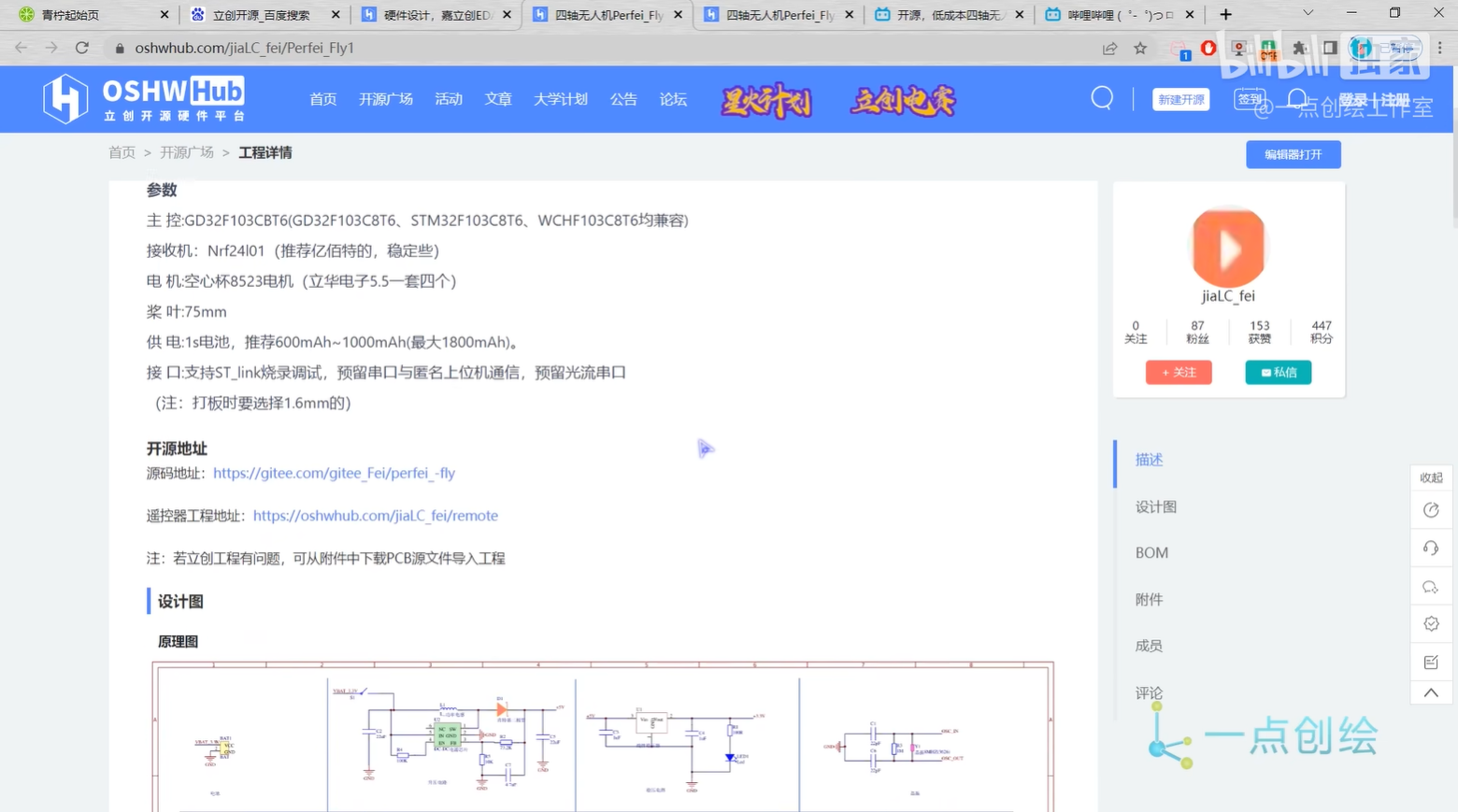Click jiaLC_fei orange avatar

coord(1228,248)
